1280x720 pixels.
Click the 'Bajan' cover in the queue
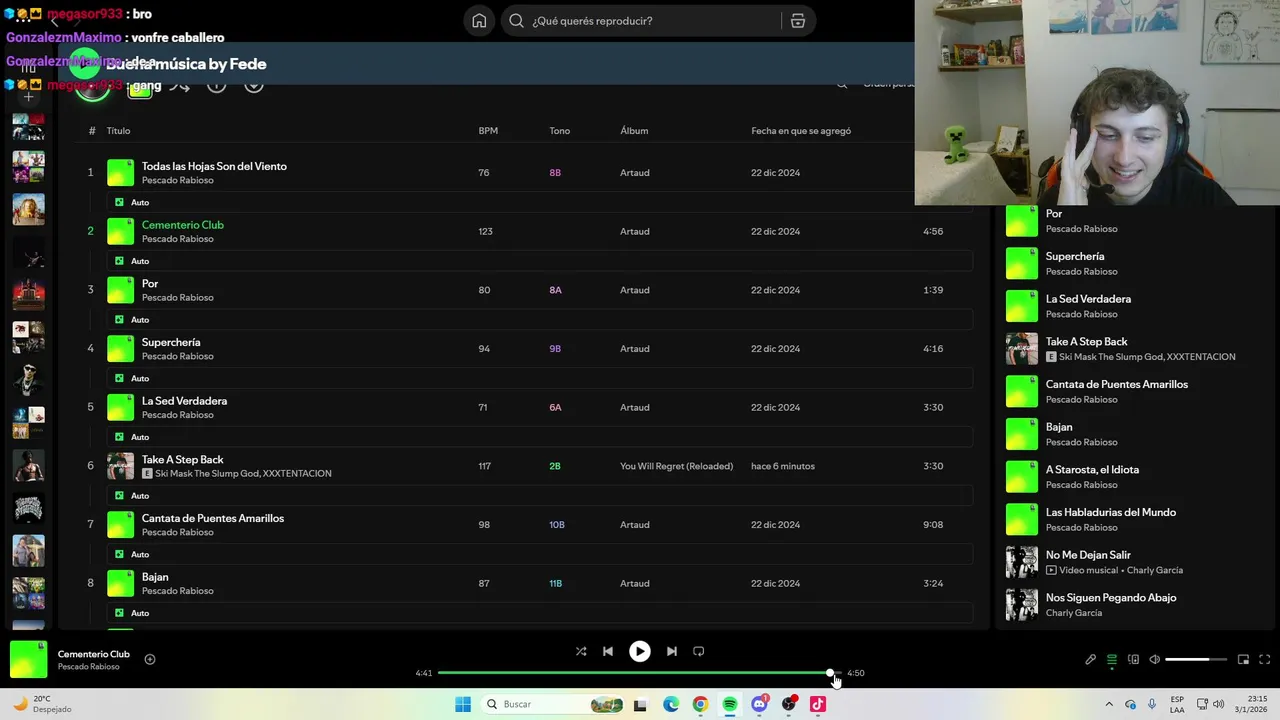point(1022,434)
